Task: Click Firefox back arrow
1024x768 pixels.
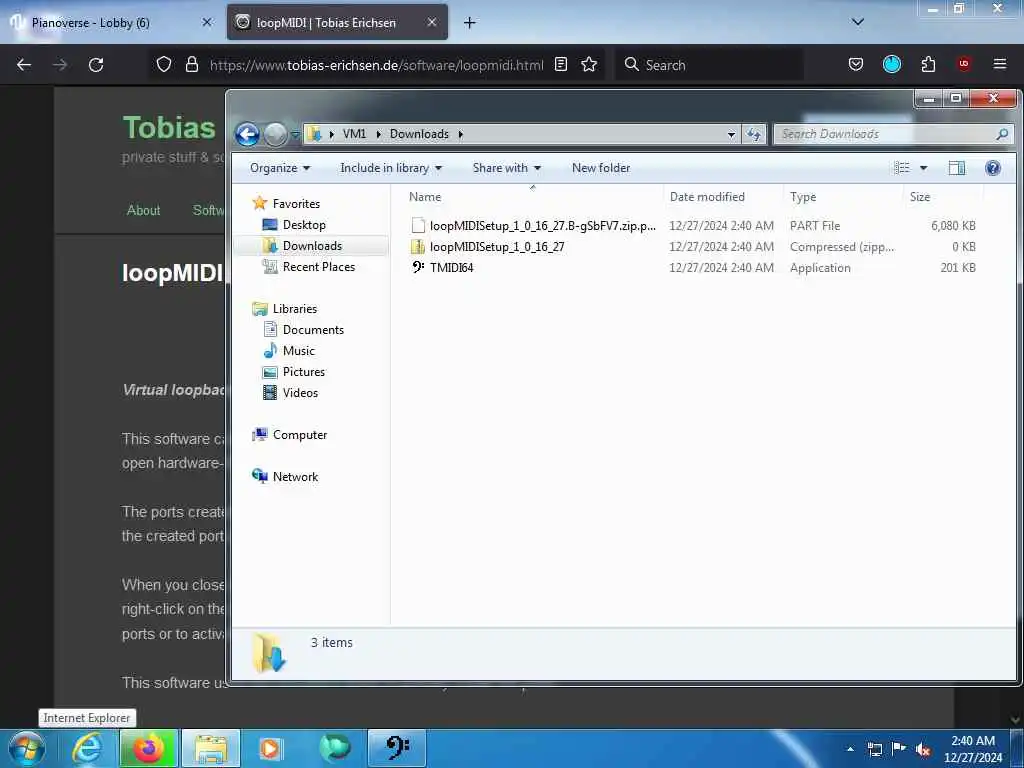Action: (x=24, y=65)
